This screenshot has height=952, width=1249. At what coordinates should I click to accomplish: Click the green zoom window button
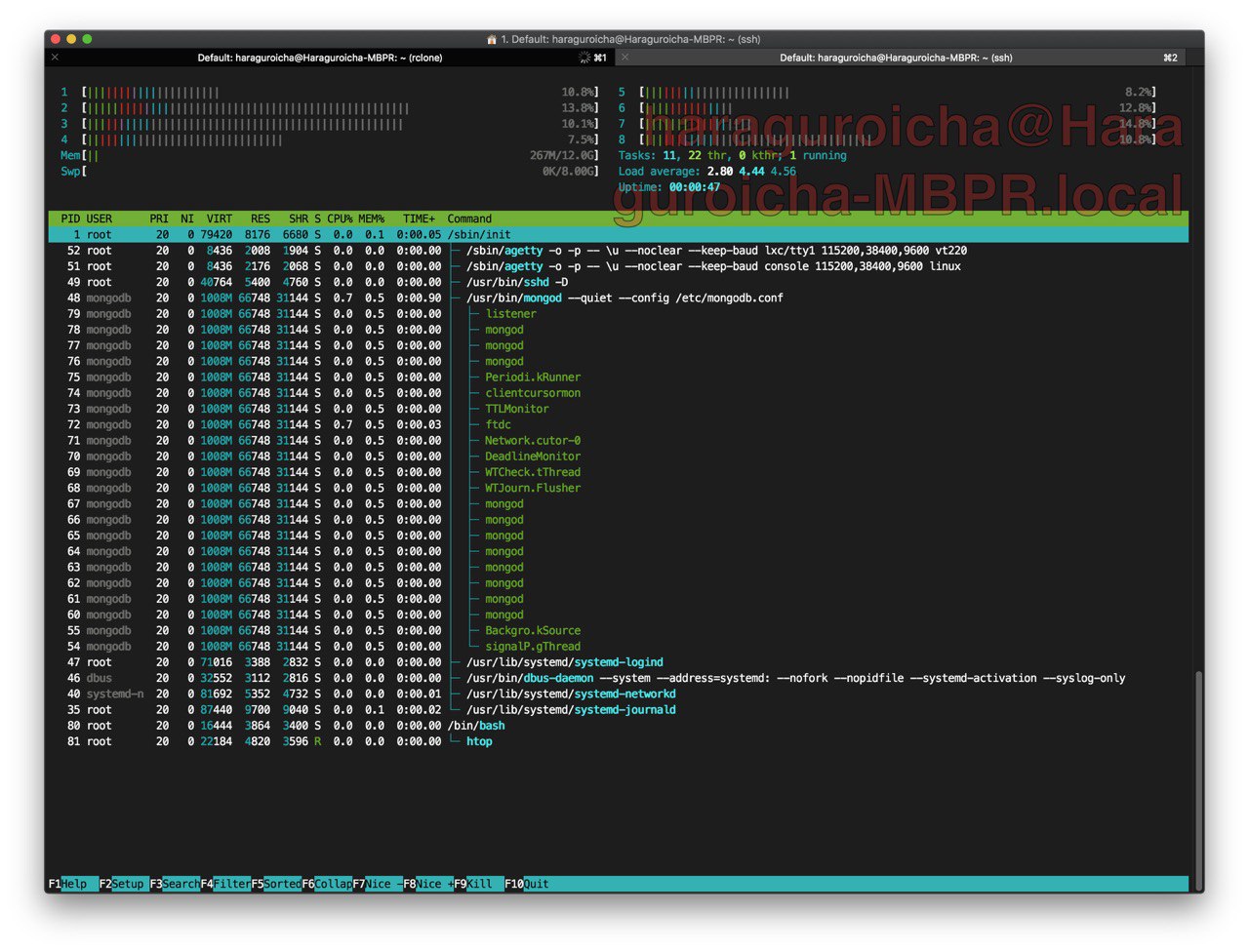(x=87, y=39)
